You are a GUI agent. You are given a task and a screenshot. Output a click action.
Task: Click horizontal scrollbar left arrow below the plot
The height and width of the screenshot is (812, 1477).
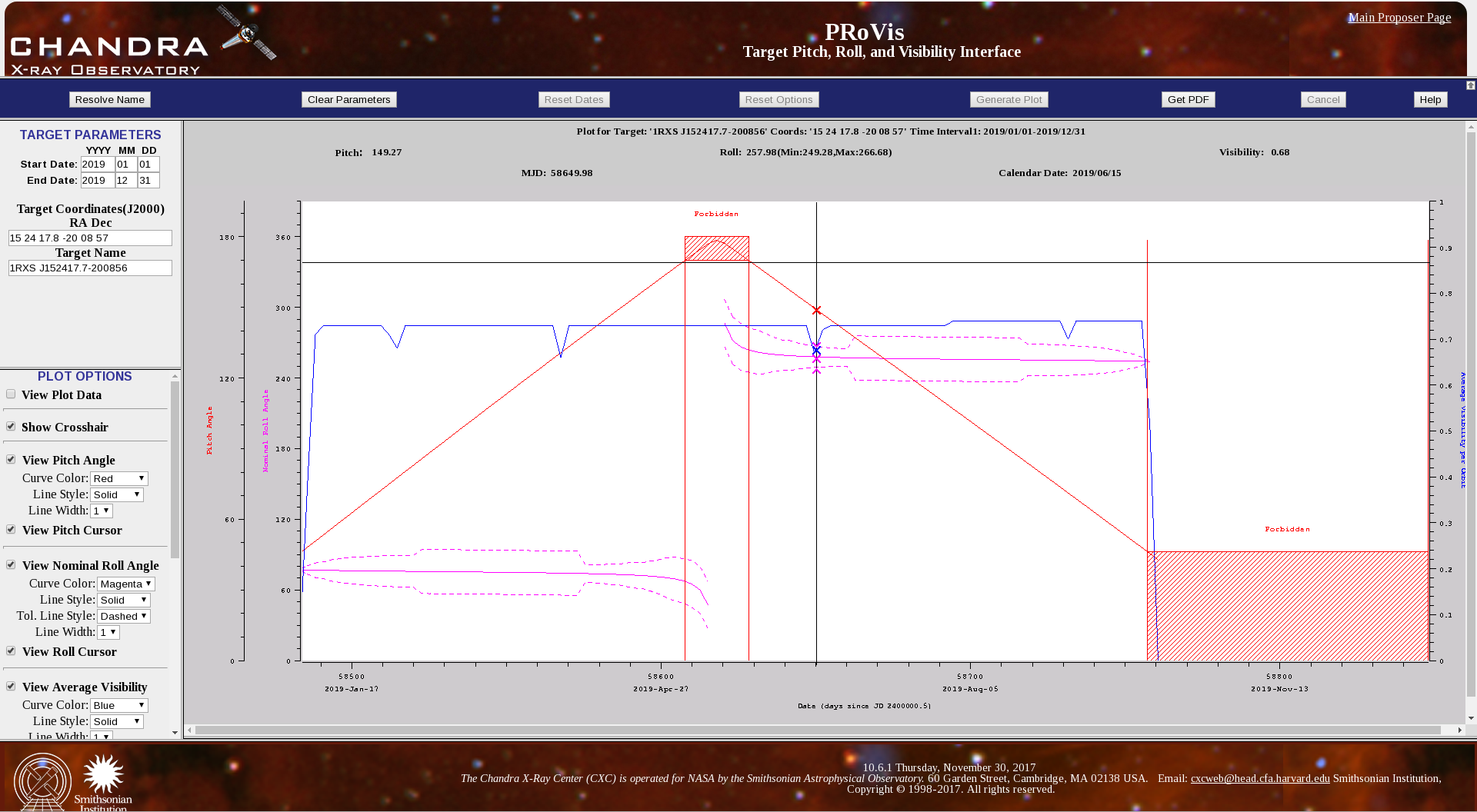(189, 730)
